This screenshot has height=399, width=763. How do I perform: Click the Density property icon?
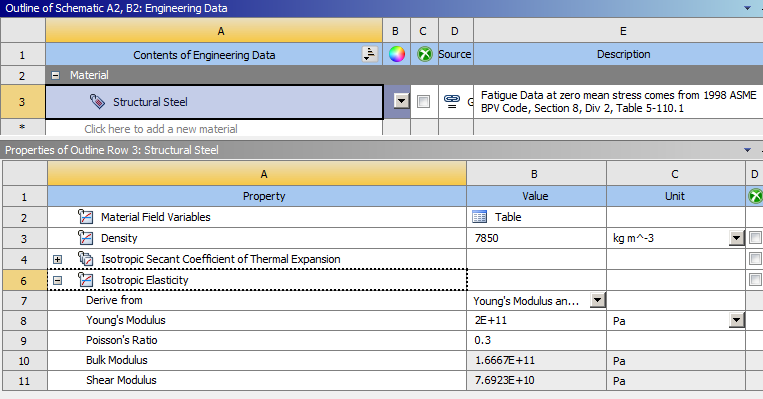[x=86, y=238]
